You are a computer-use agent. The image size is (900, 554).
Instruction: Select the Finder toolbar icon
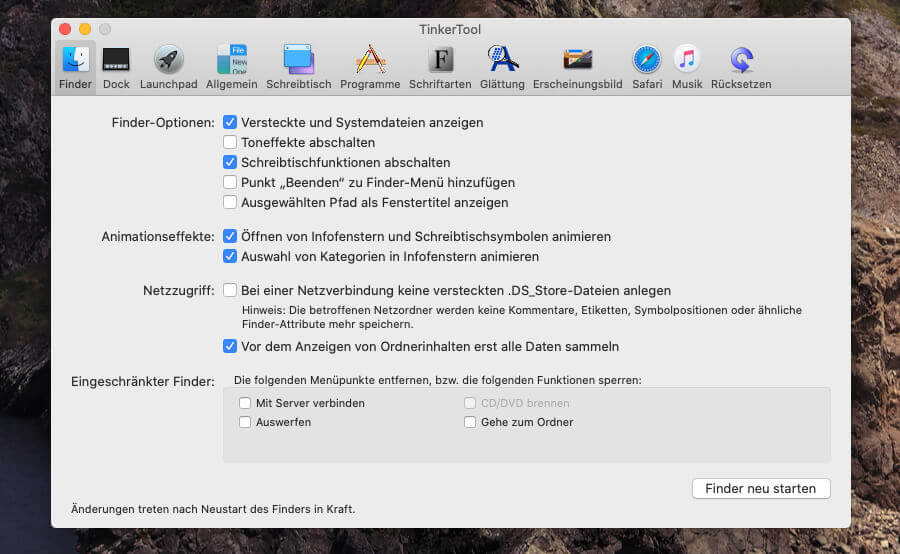75,67
